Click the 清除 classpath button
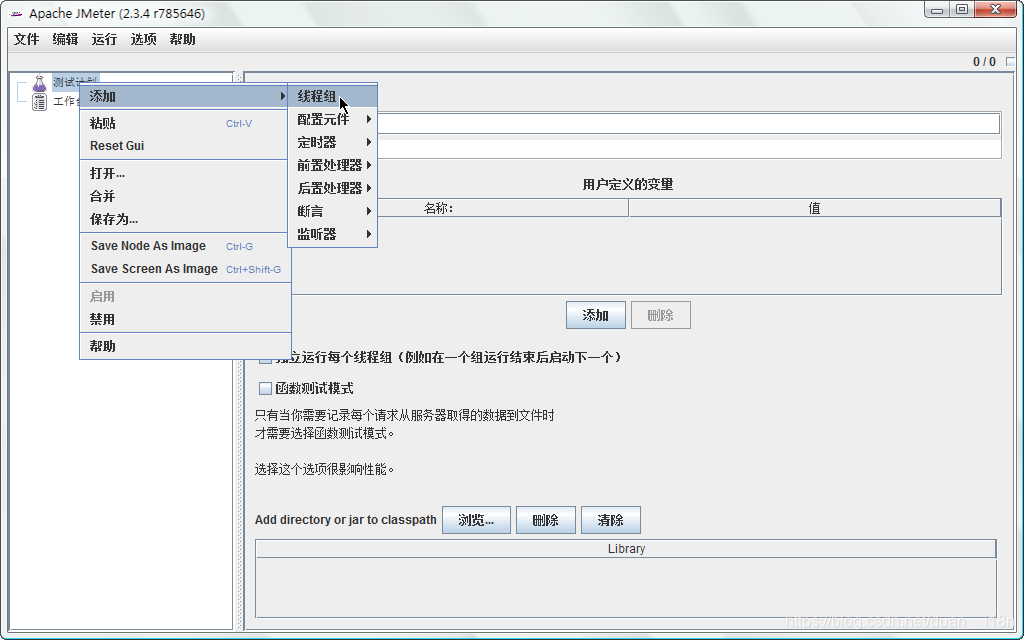The image size is (1024, 640). point(611,520)
